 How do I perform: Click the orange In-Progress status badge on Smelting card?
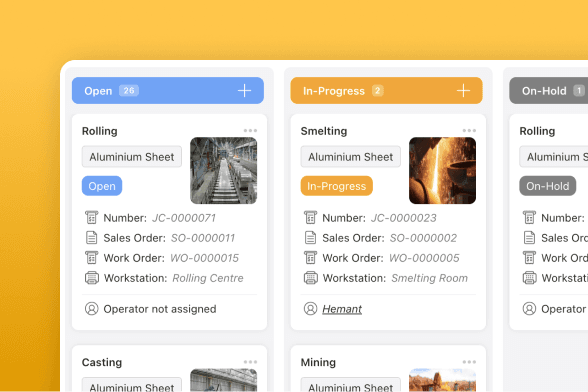[337, 186]
